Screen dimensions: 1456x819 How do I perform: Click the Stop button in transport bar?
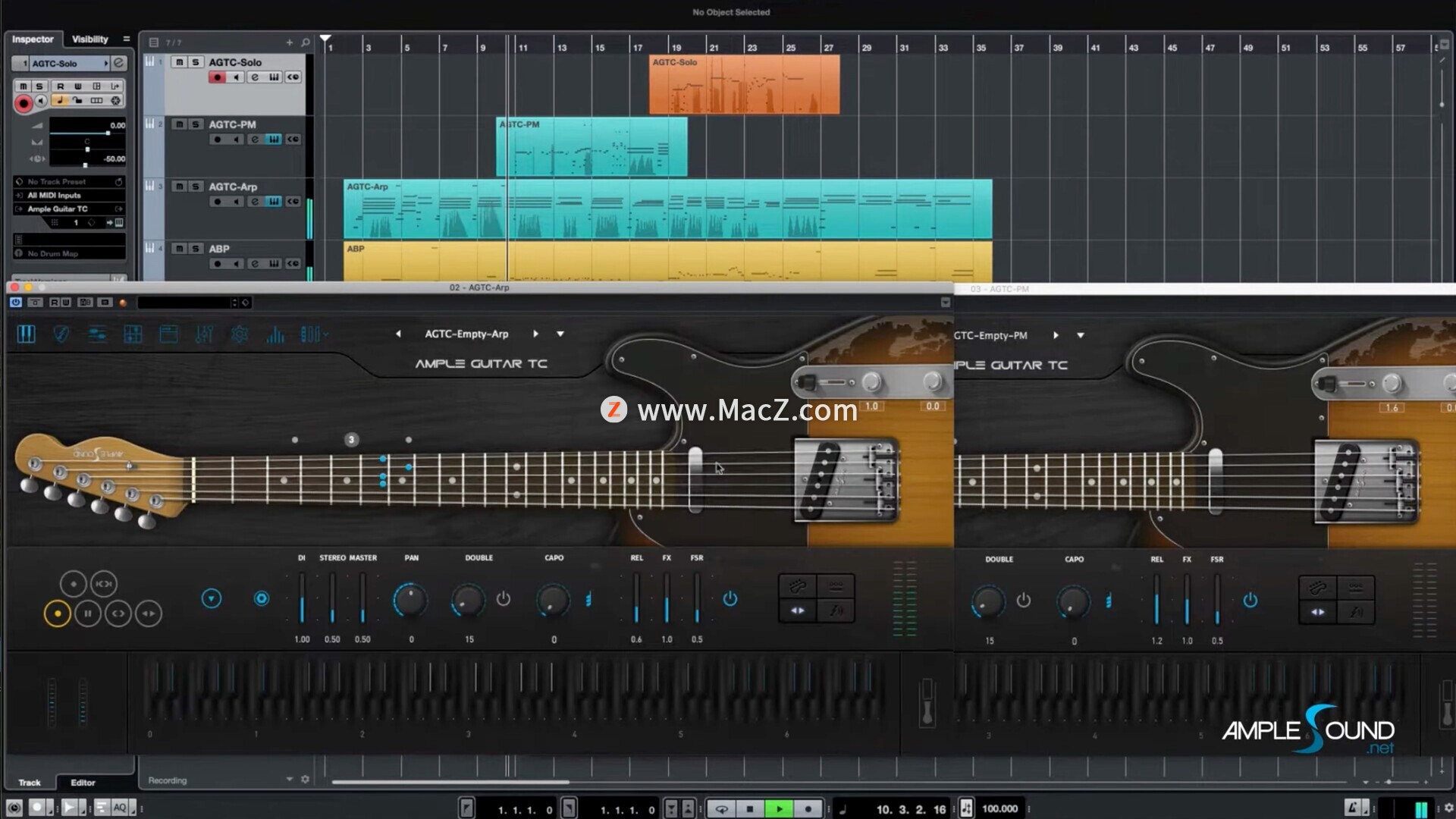click(x=750, y=809)
